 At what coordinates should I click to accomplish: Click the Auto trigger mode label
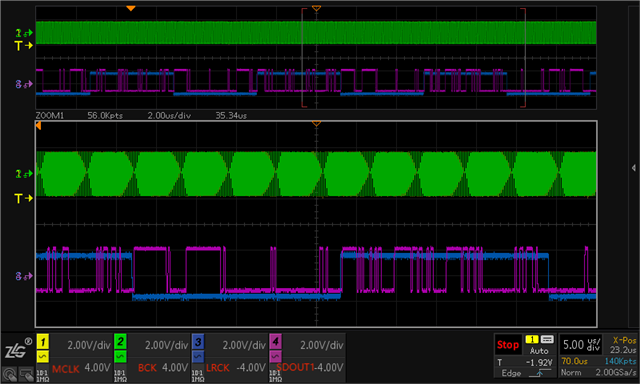539,351
